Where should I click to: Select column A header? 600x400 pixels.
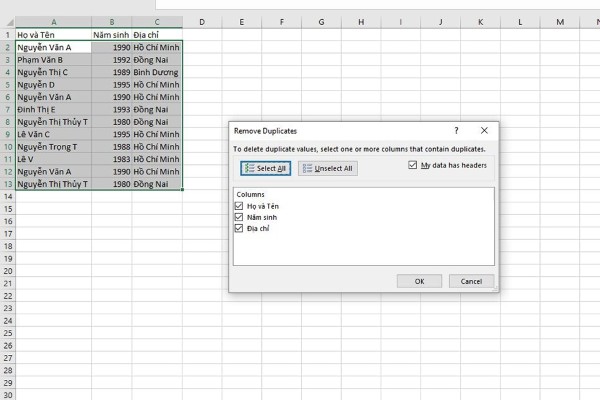[54, 22]
